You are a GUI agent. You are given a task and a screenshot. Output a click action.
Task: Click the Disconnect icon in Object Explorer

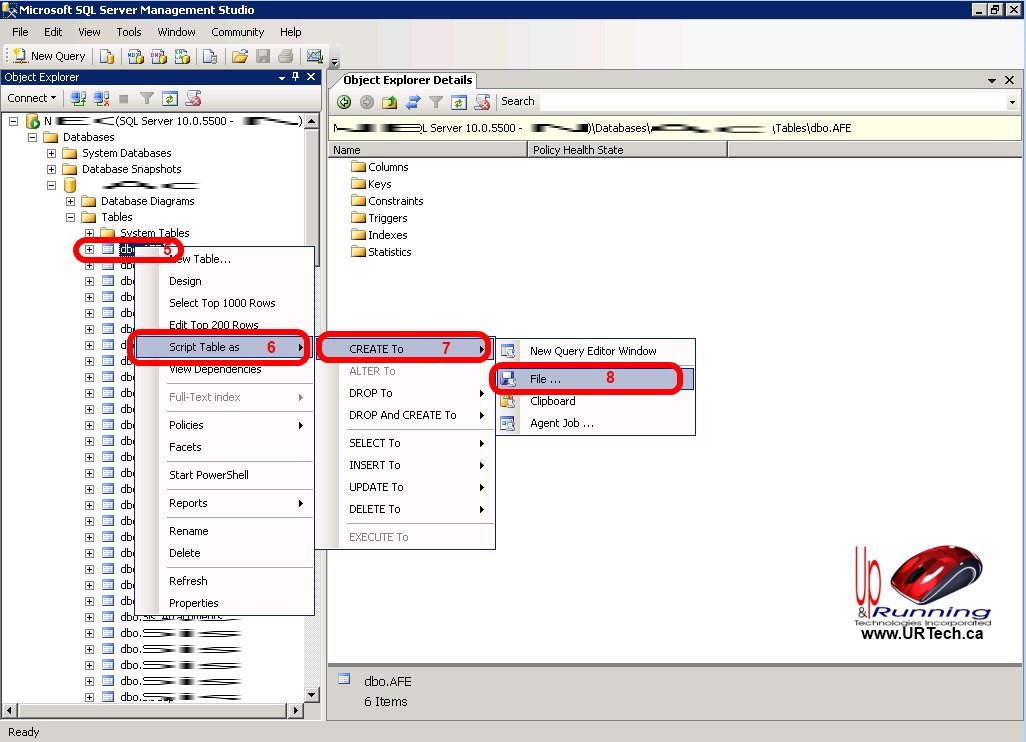coord(100,98)
